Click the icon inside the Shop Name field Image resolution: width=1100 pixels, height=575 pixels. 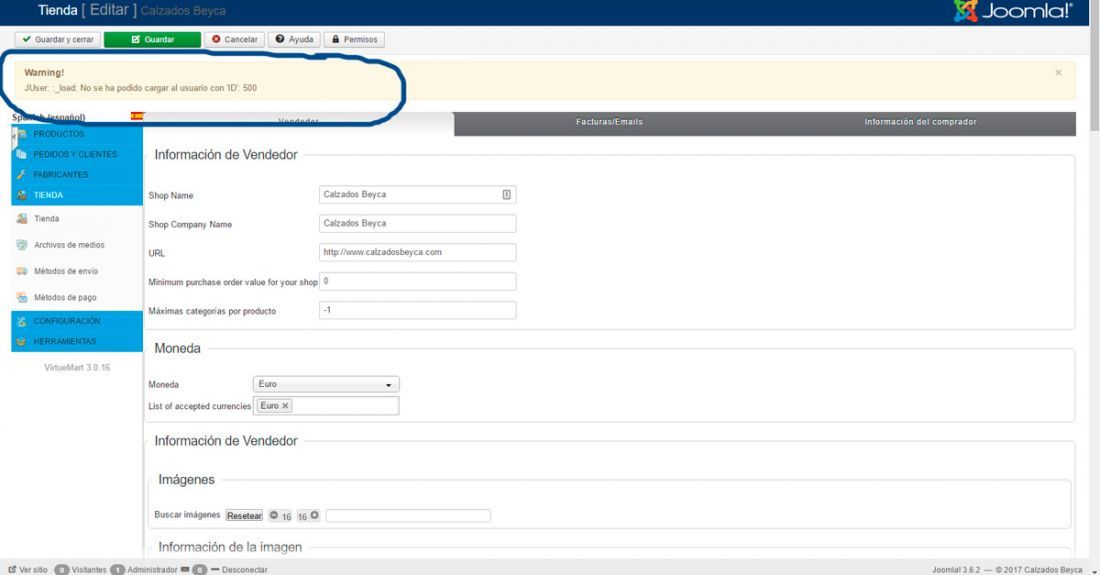507,194
